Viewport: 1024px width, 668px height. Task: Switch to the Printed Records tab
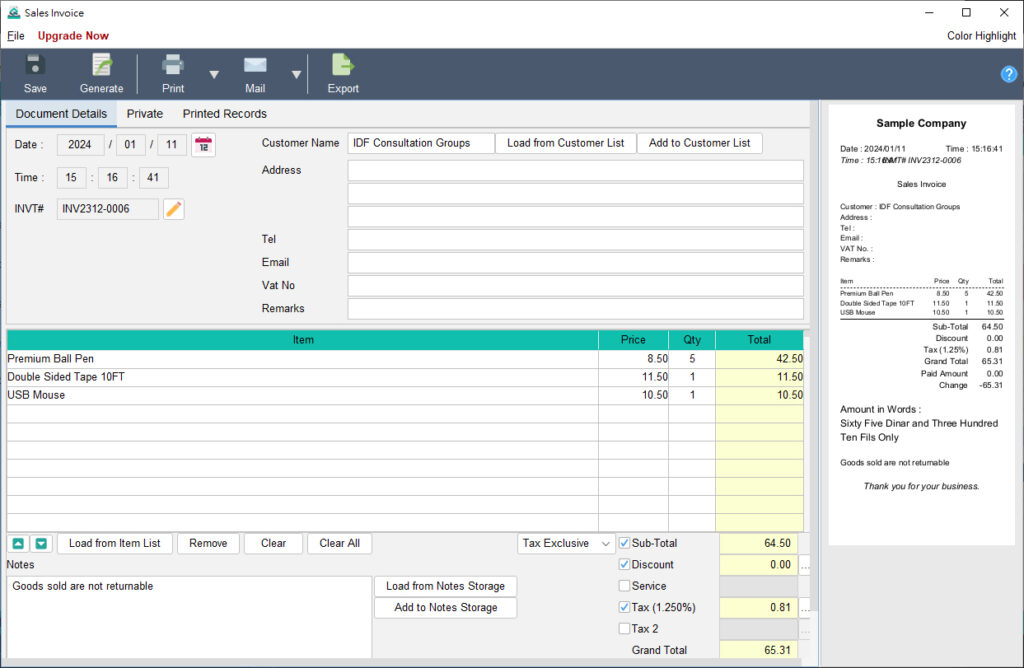click(x=225, y=114)
